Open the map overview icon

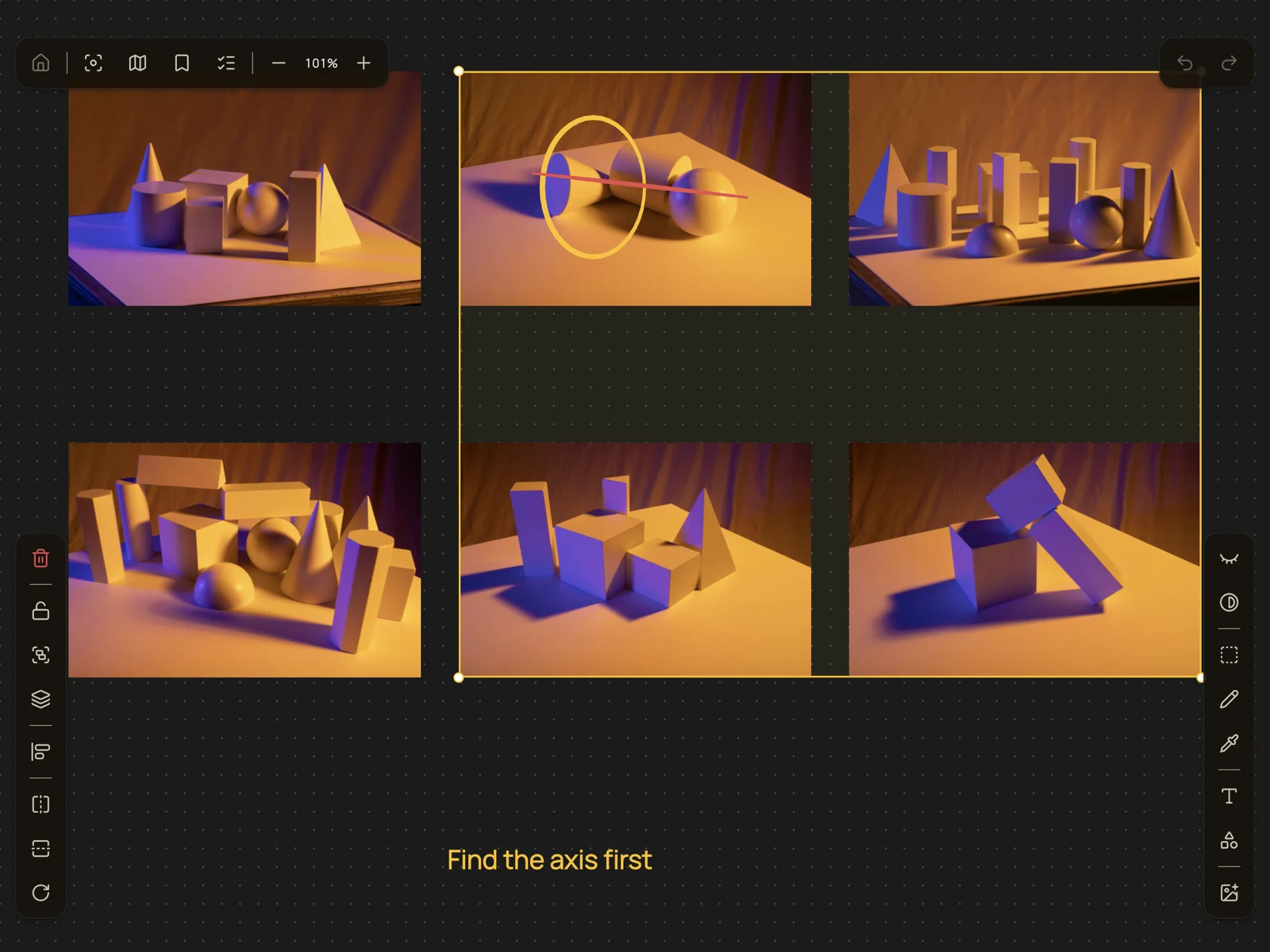[x=137, y=63]
